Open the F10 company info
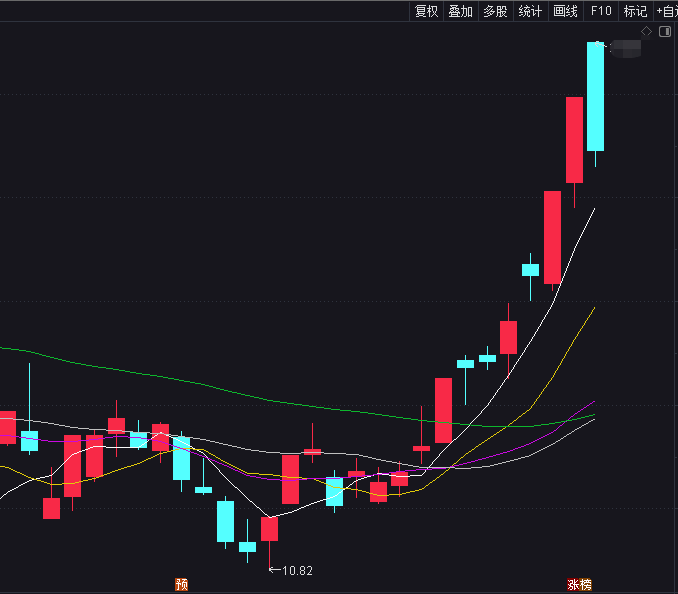This screenshot has width=678, height=594. (601, 11)
